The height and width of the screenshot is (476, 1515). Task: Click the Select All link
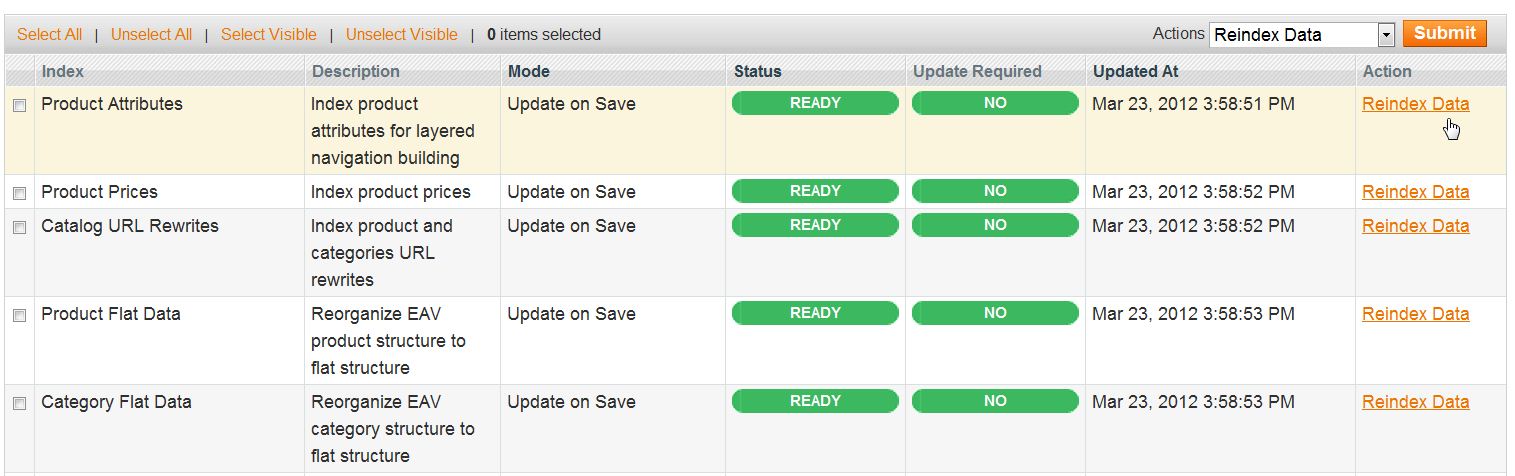pos(49,35)
